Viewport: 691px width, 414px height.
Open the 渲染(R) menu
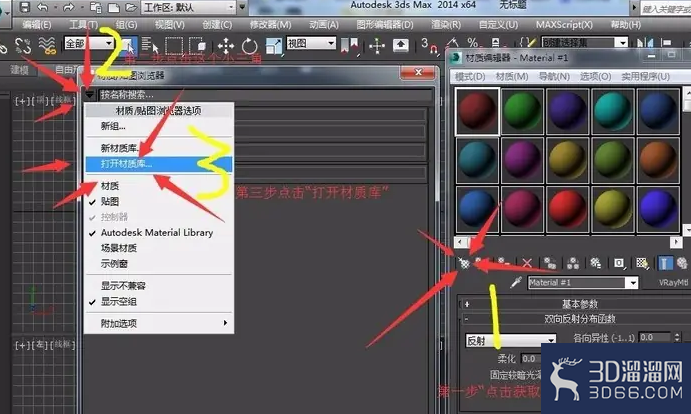click(x=446, y=25)
